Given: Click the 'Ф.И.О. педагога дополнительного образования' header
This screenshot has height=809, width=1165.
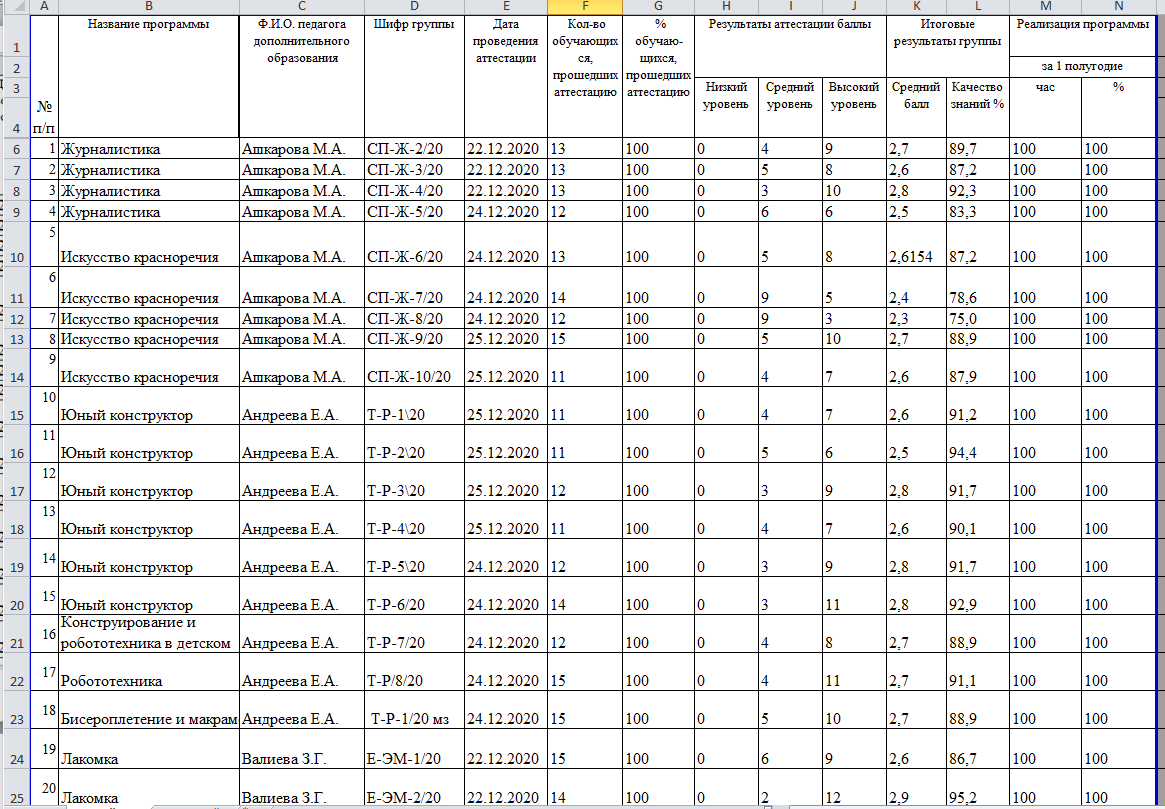Looking at the screenshot, I should coord(302,77).
